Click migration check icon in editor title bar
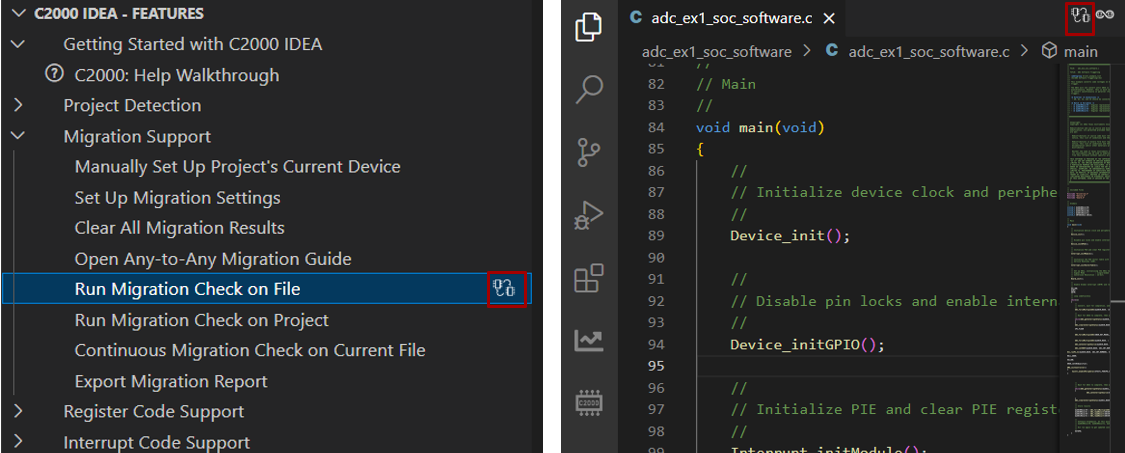This screenshot has width=1125, height=453. click(1079, 15)
